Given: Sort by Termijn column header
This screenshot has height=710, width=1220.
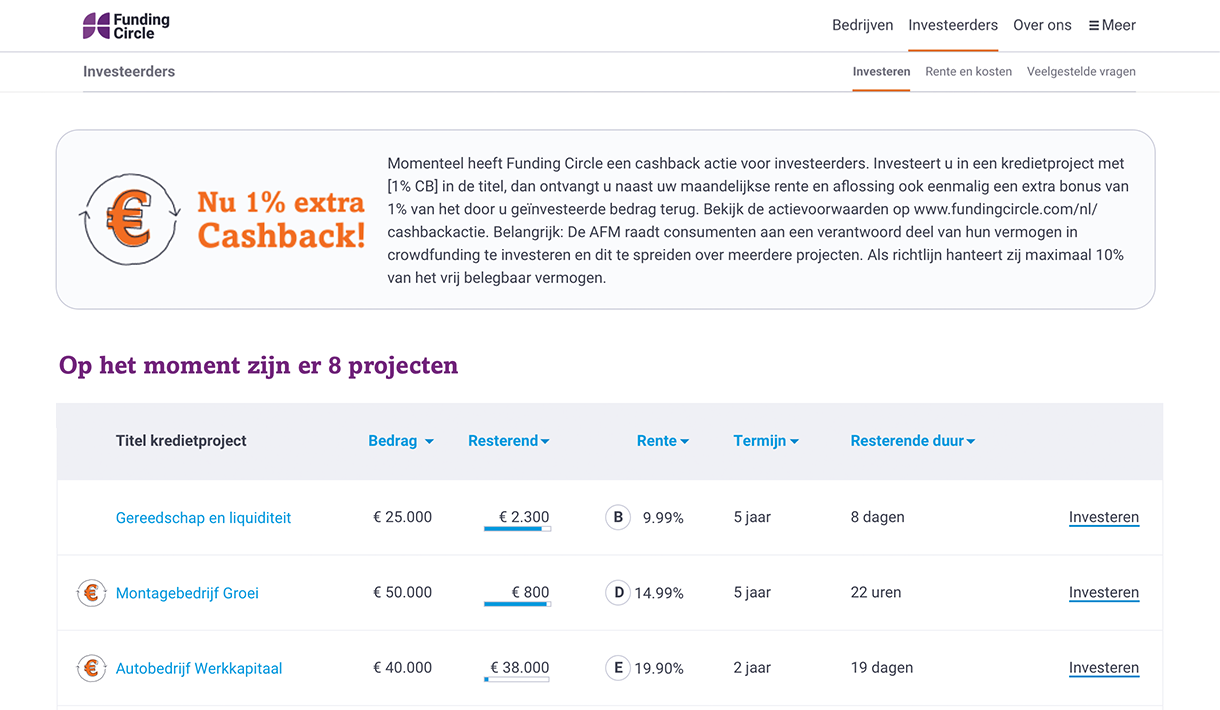Looking at the screenshot, I should (765, 441).
